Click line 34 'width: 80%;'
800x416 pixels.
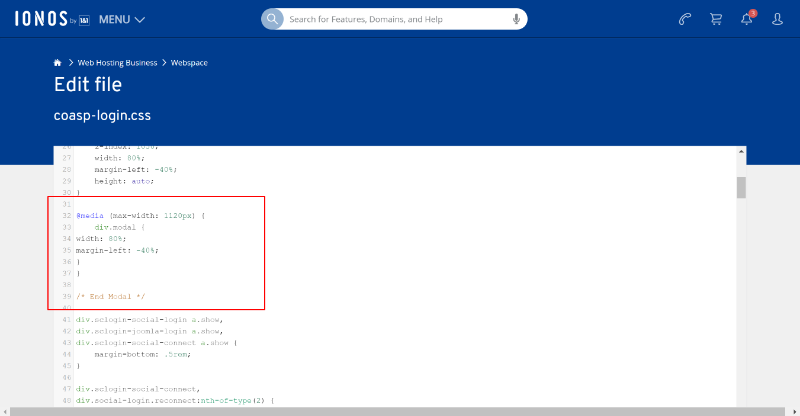[x=101, y=238]
